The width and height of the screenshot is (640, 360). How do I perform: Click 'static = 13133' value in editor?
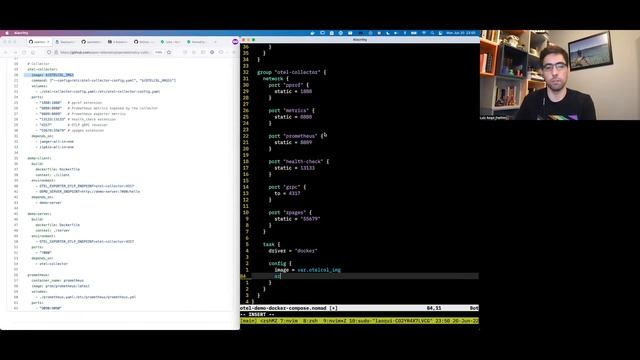(294, 168)
